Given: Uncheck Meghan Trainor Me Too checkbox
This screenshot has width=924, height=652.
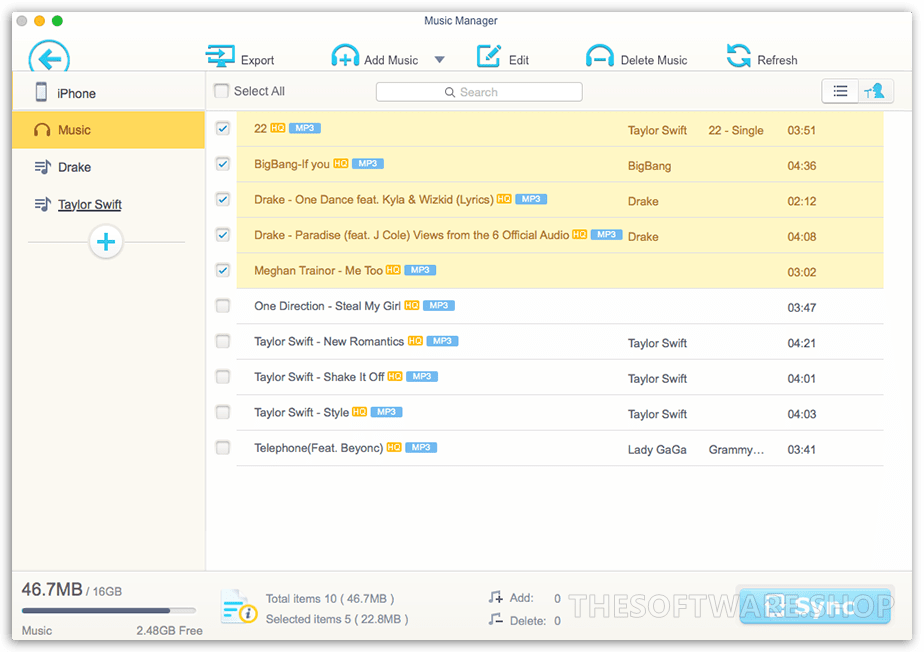Looking at the screenshot, I should click(223, 270).
